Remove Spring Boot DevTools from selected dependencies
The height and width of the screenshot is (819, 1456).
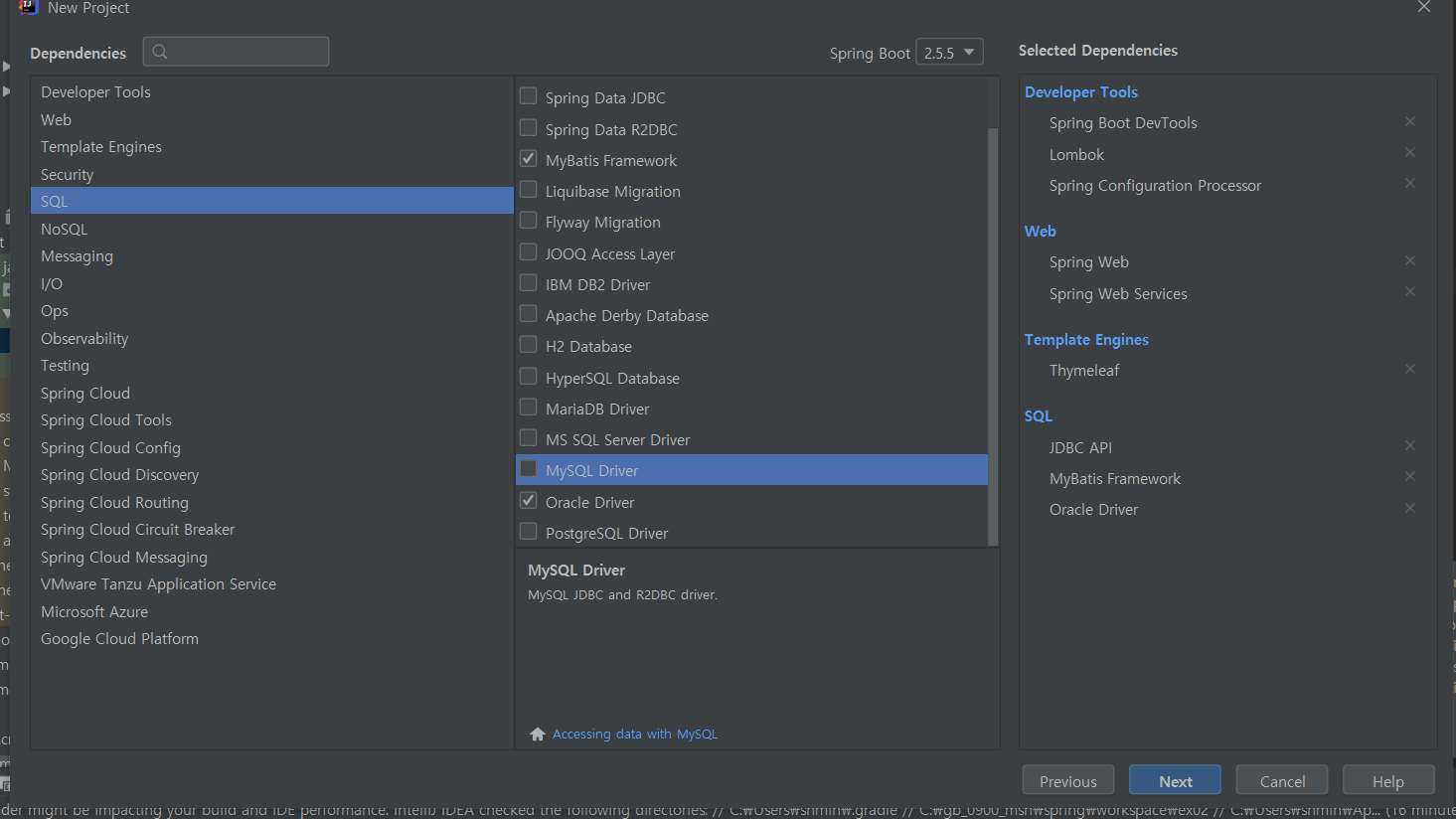click(1409, 121)
